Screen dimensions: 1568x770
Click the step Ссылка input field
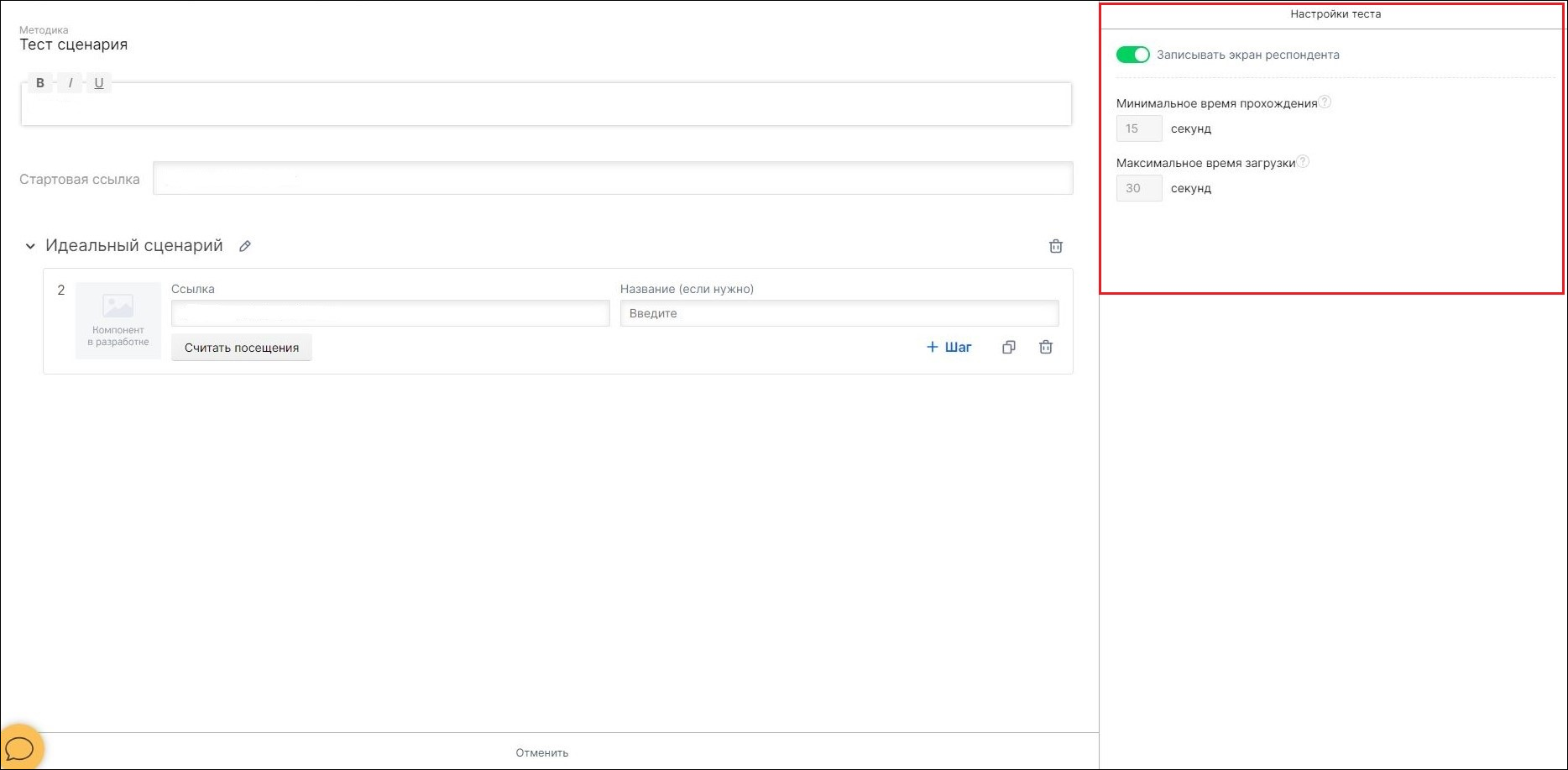390,313
